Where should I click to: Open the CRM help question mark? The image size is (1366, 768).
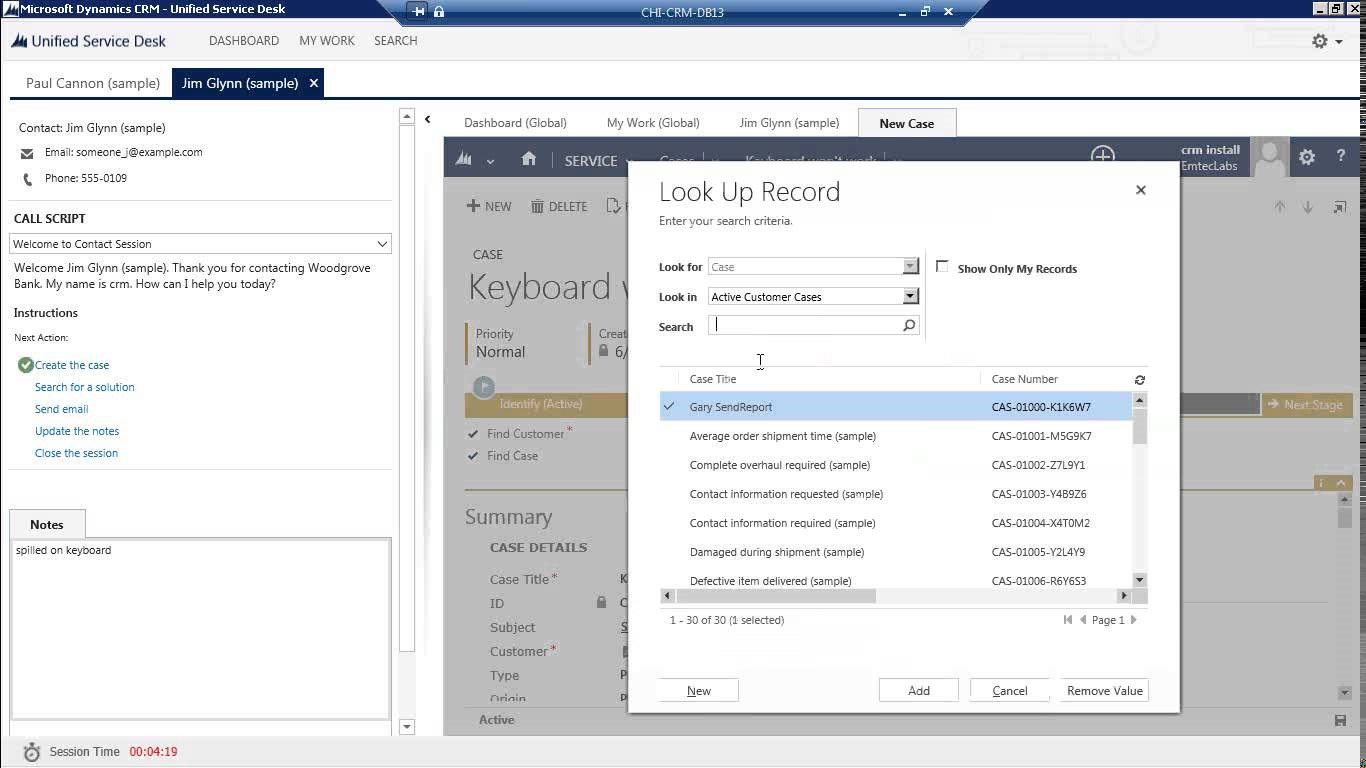1341,156
